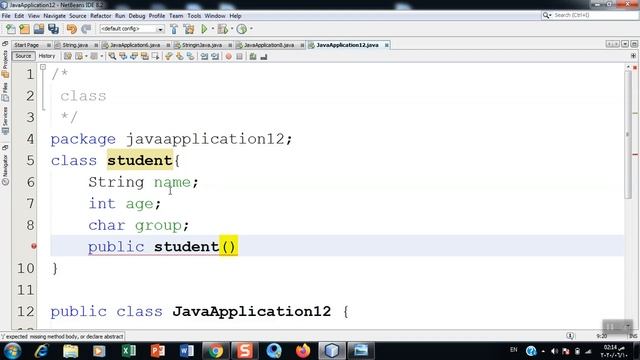
Task: Open the Debug Project dropdown arrow
Action: tap(231, 29)
